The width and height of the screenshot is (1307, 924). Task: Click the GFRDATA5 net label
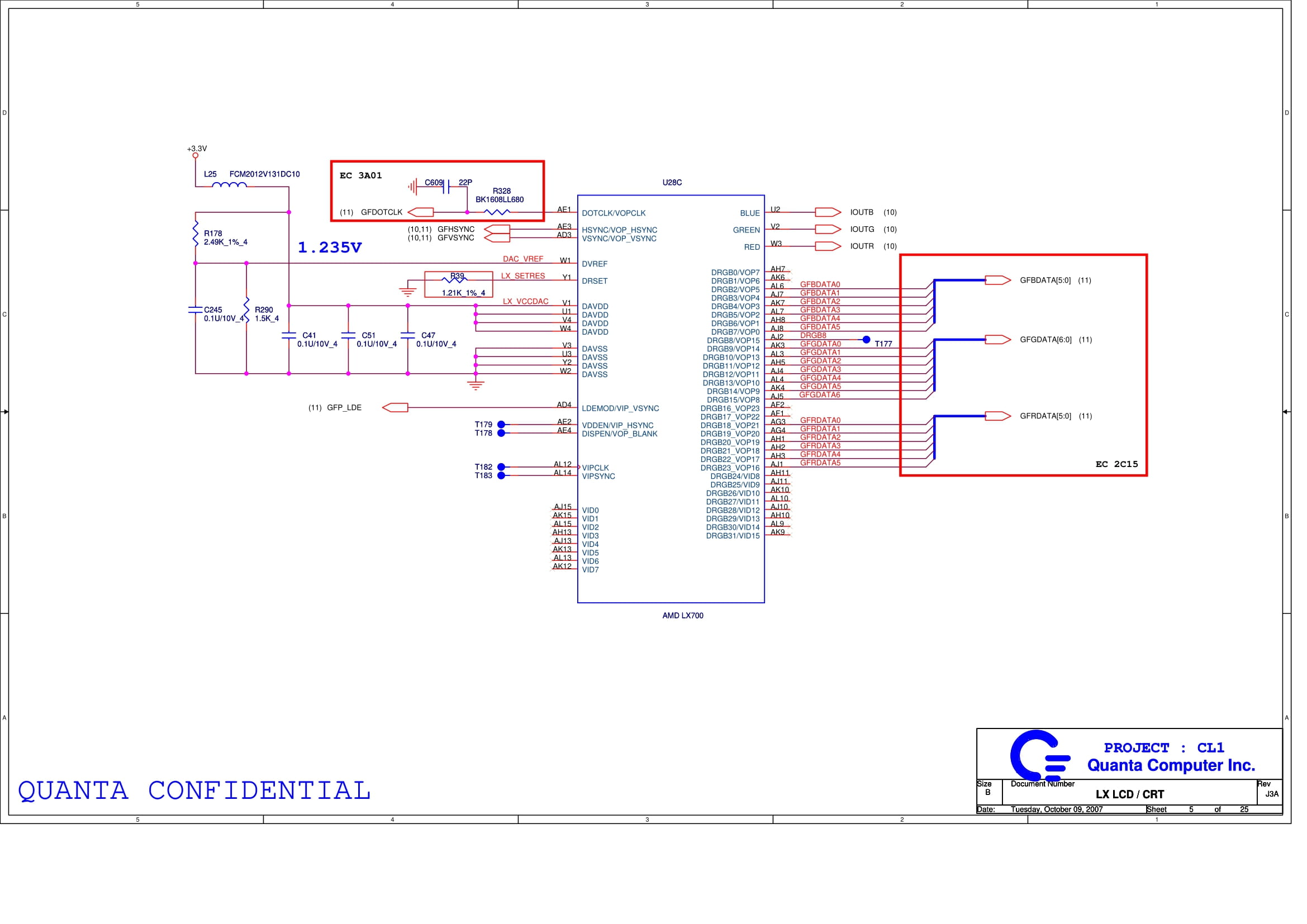(x=820, y=464)
